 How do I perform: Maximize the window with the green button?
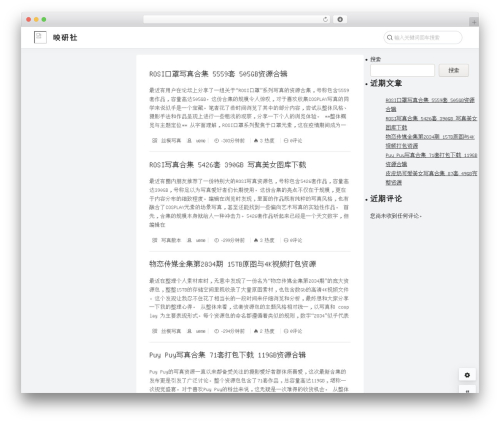(x=44, y=20)
